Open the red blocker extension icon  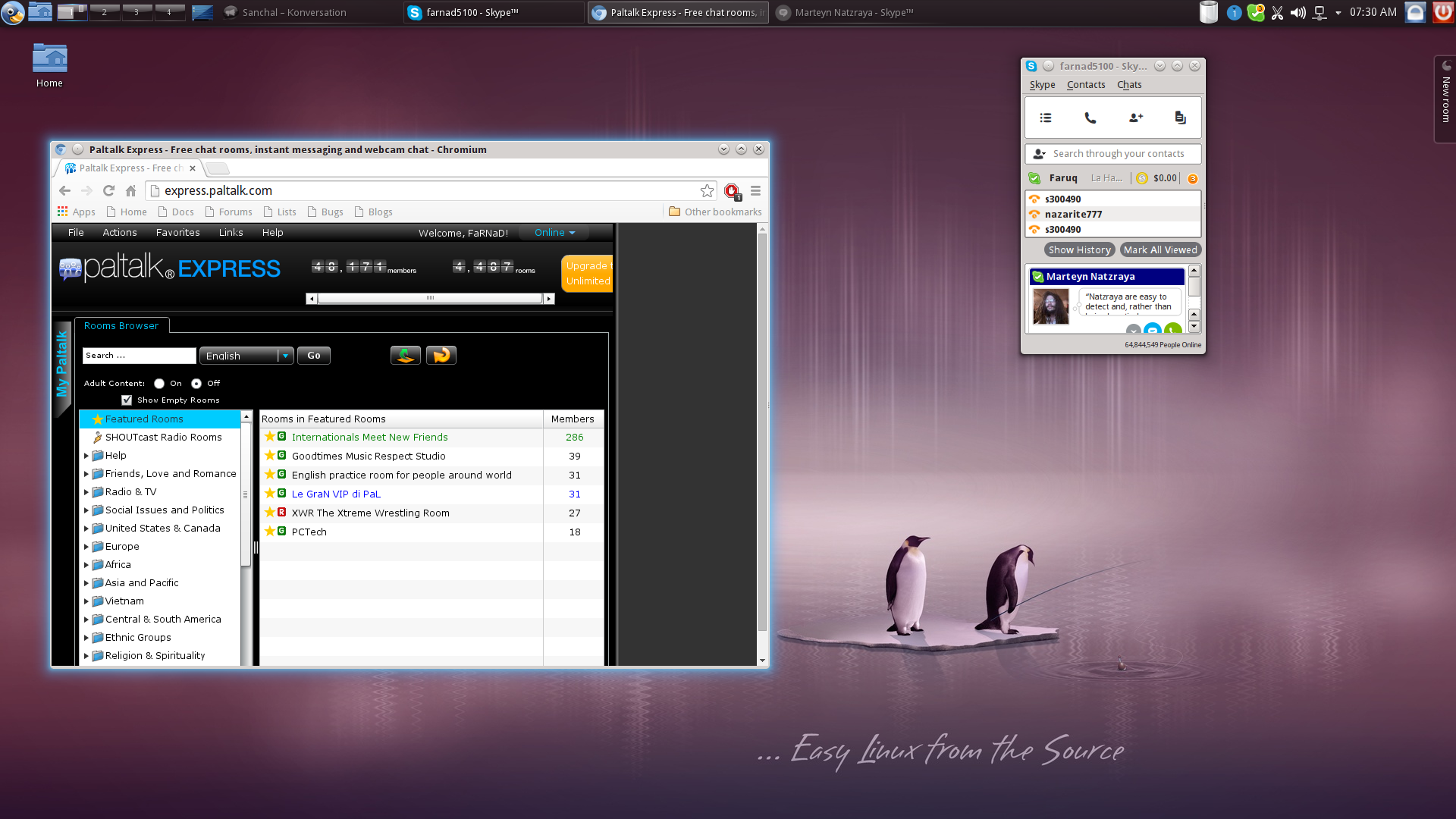pyautogui.click(x=732, y=191)
